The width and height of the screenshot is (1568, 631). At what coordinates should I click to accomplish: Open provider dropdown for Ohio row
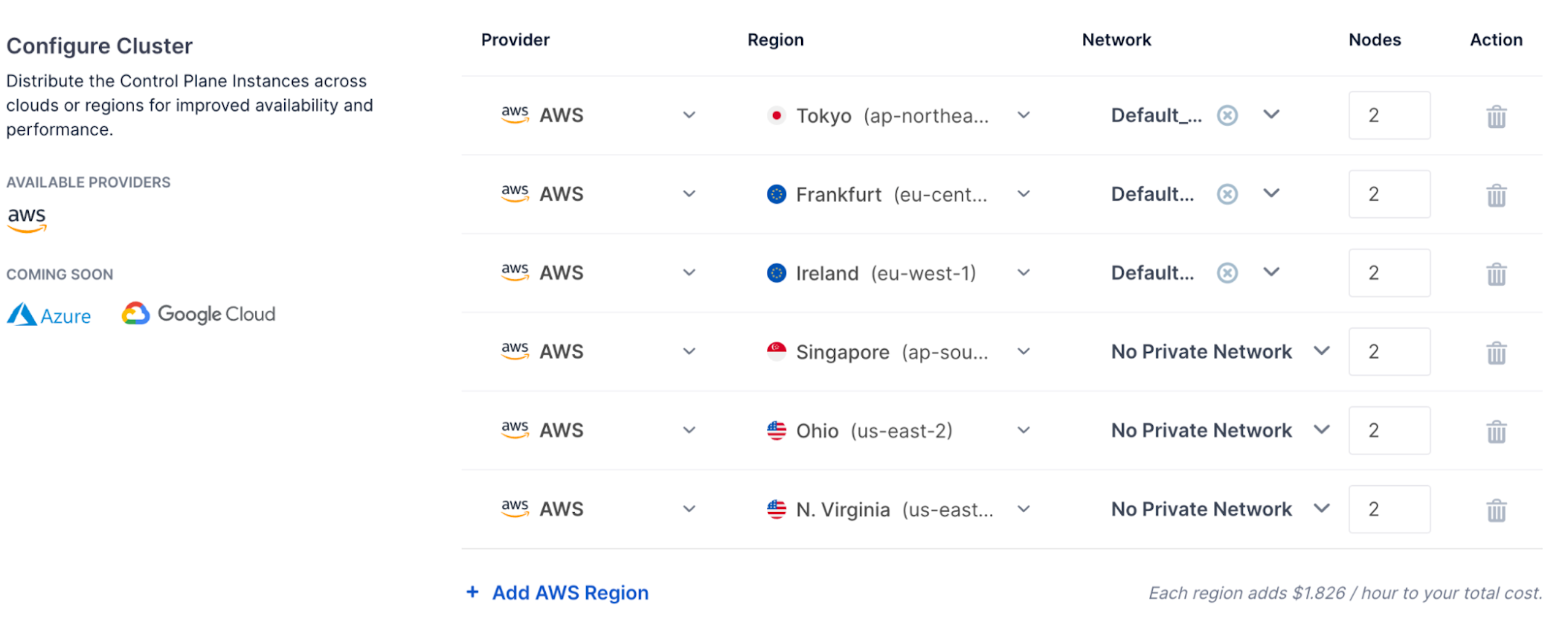pyautogui.click(x=689, y=430)
